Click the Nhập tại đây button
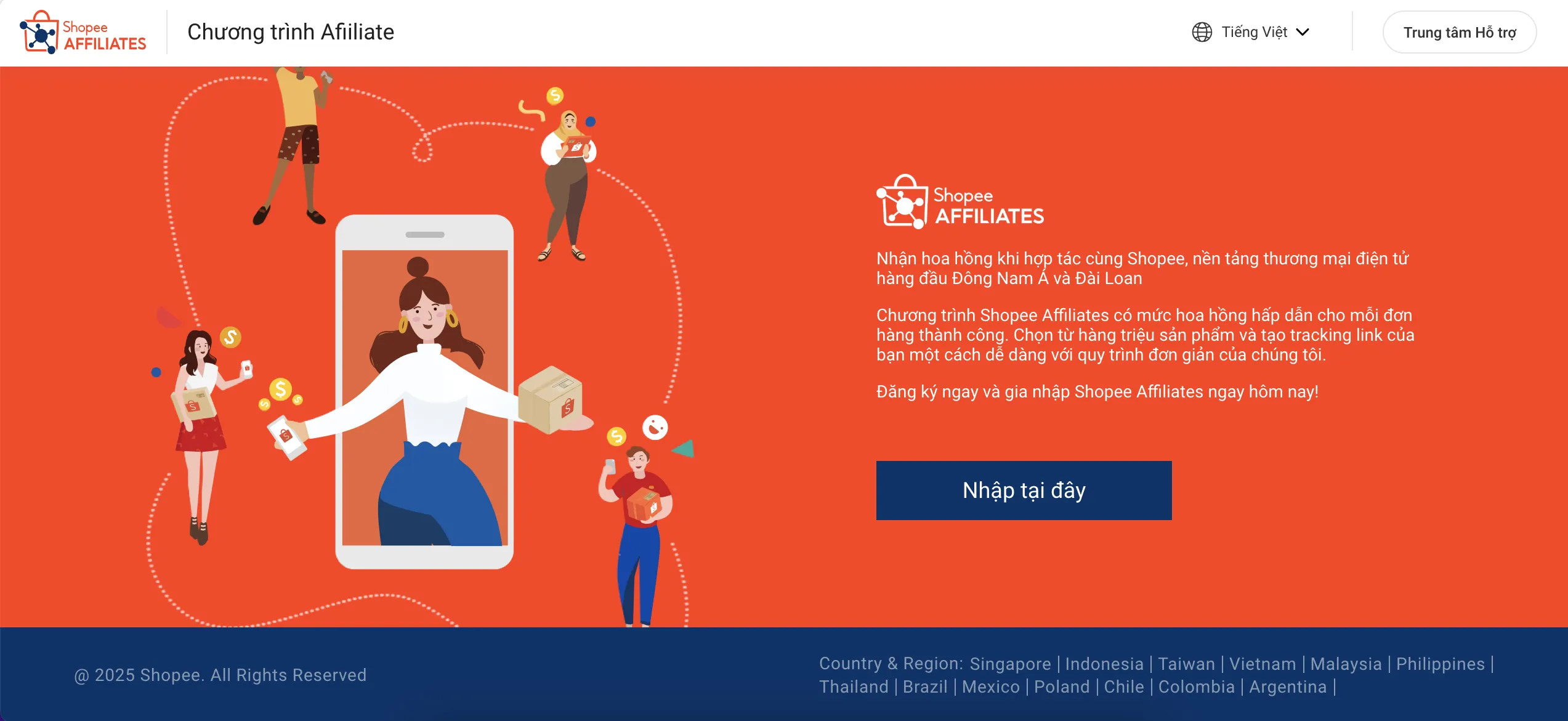The image size is (1568, 721). (1024, 491)
